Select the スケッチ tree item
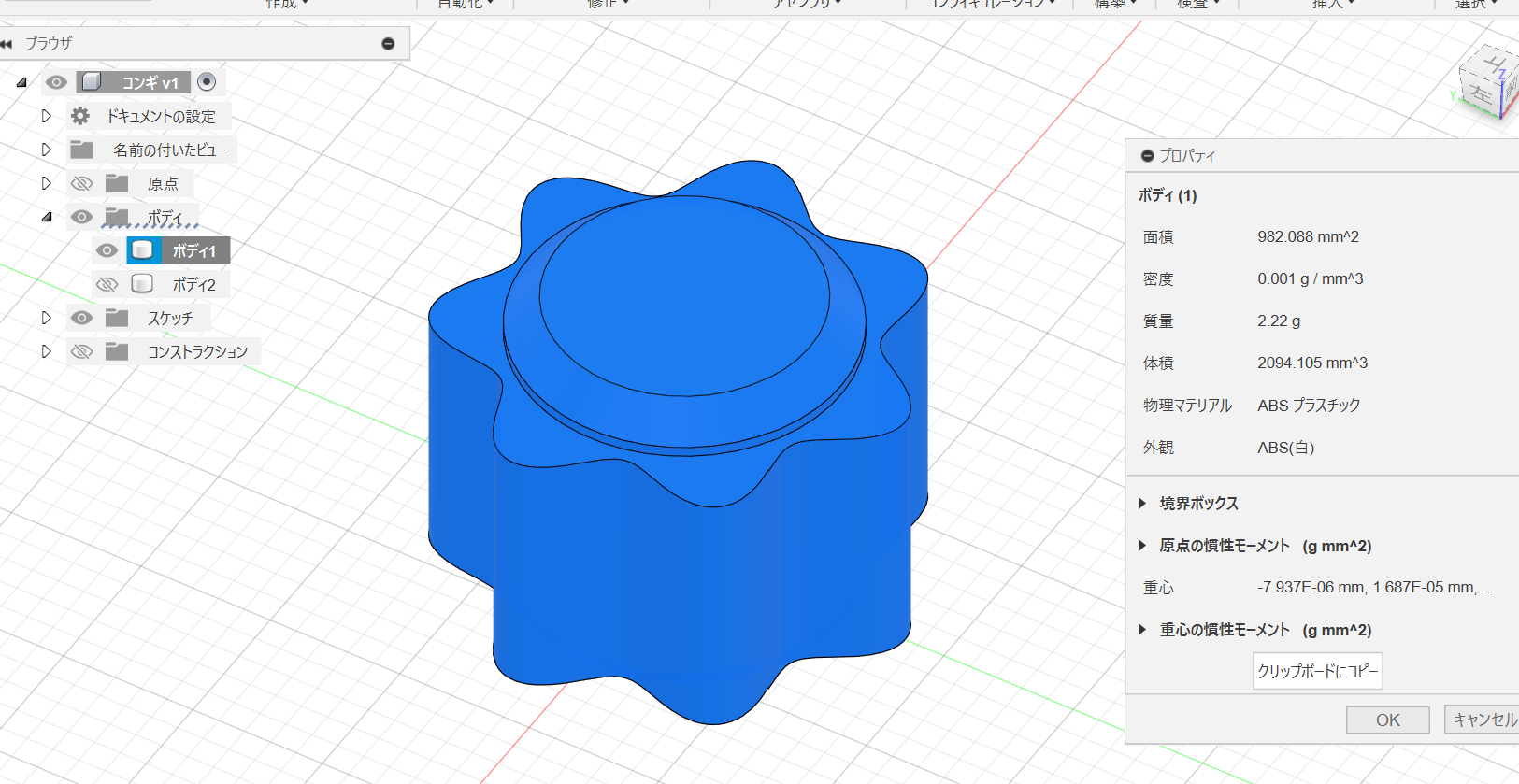This screenshot has width=1519, height=784. [170, 319]
